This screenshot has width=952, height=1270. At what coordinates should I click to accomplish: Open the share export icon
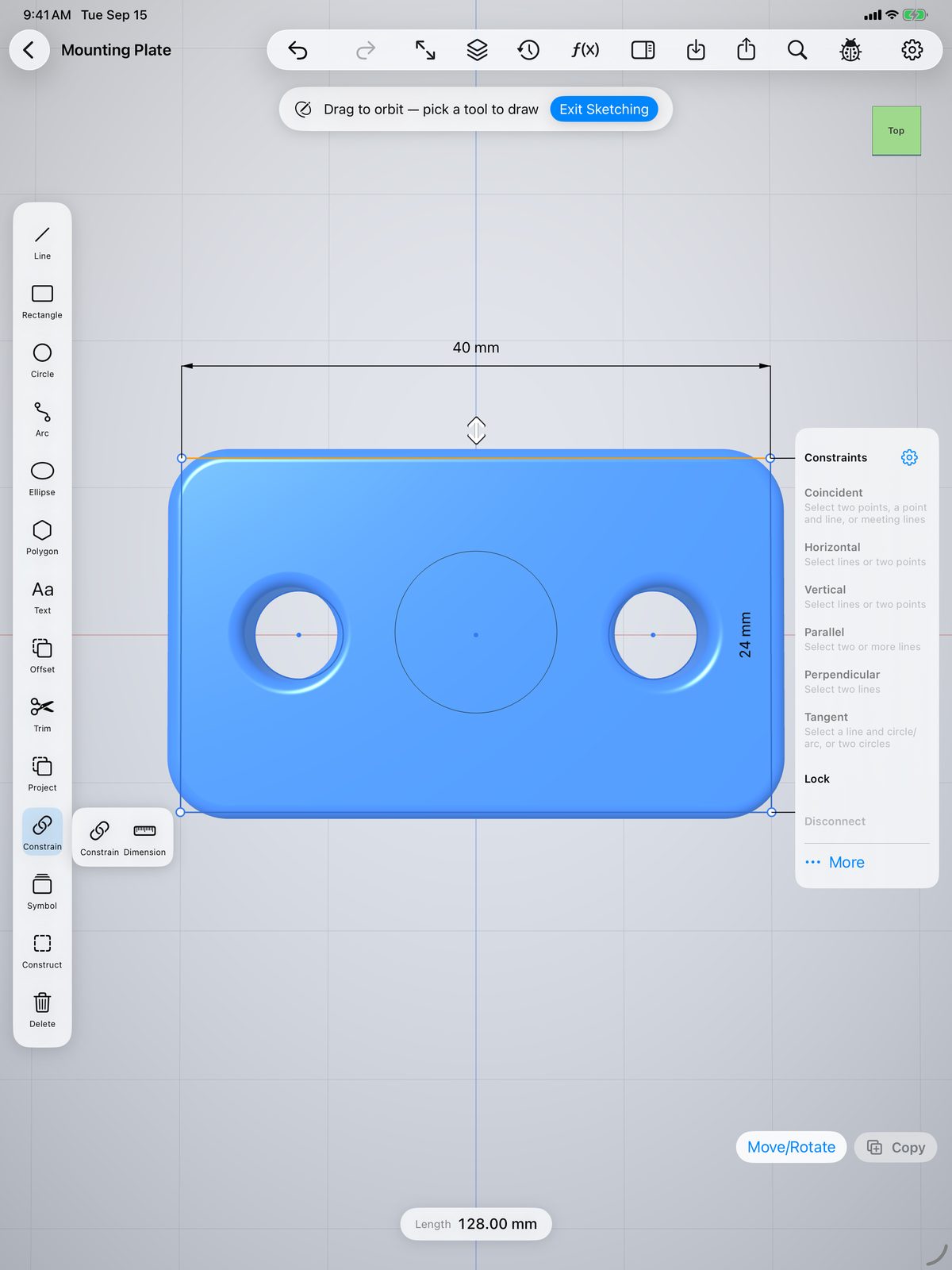click(x=747, y=50)
